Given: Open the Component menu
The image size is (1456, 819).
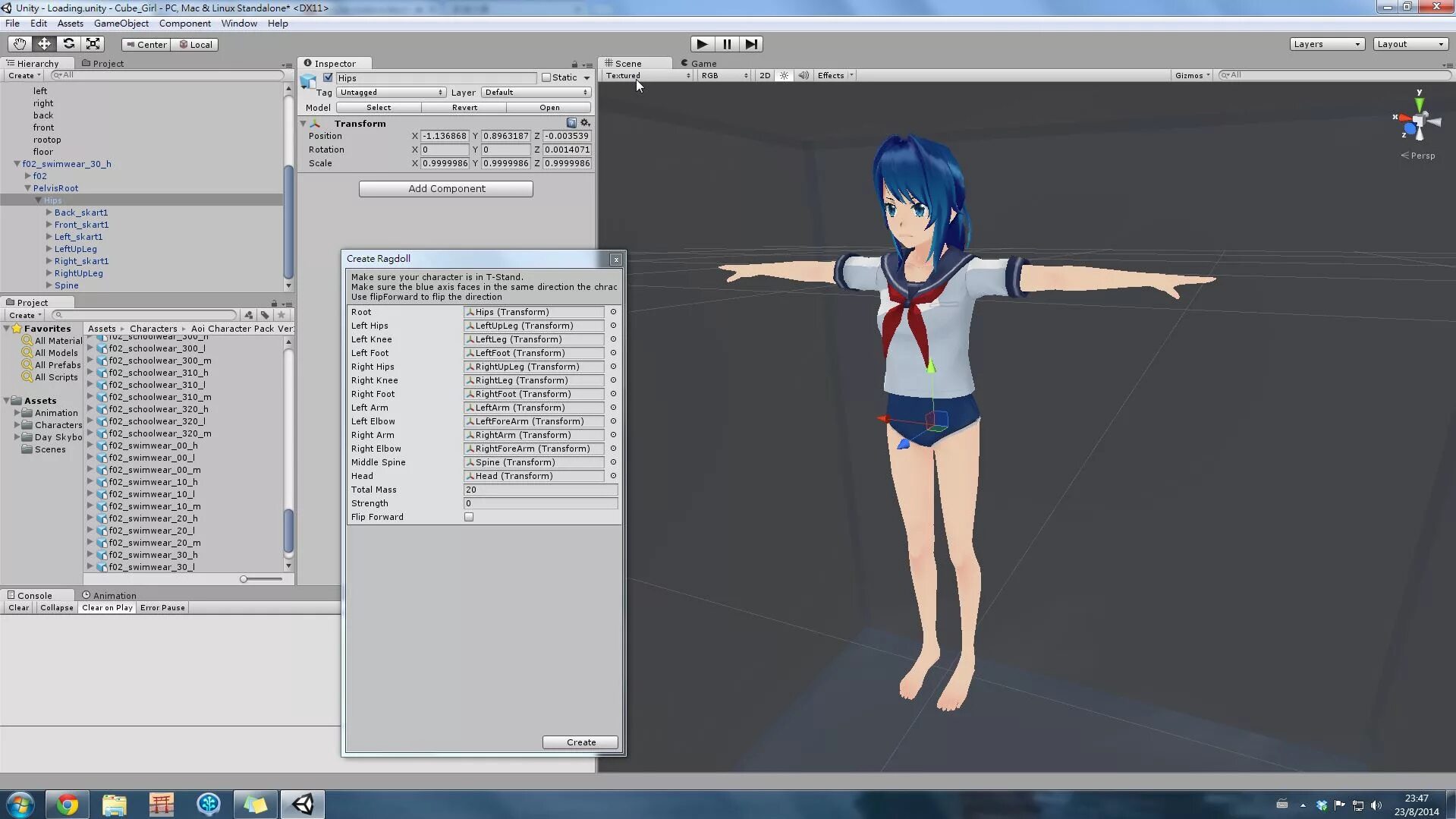Looking at the screenshot, I should click(185, 24).
